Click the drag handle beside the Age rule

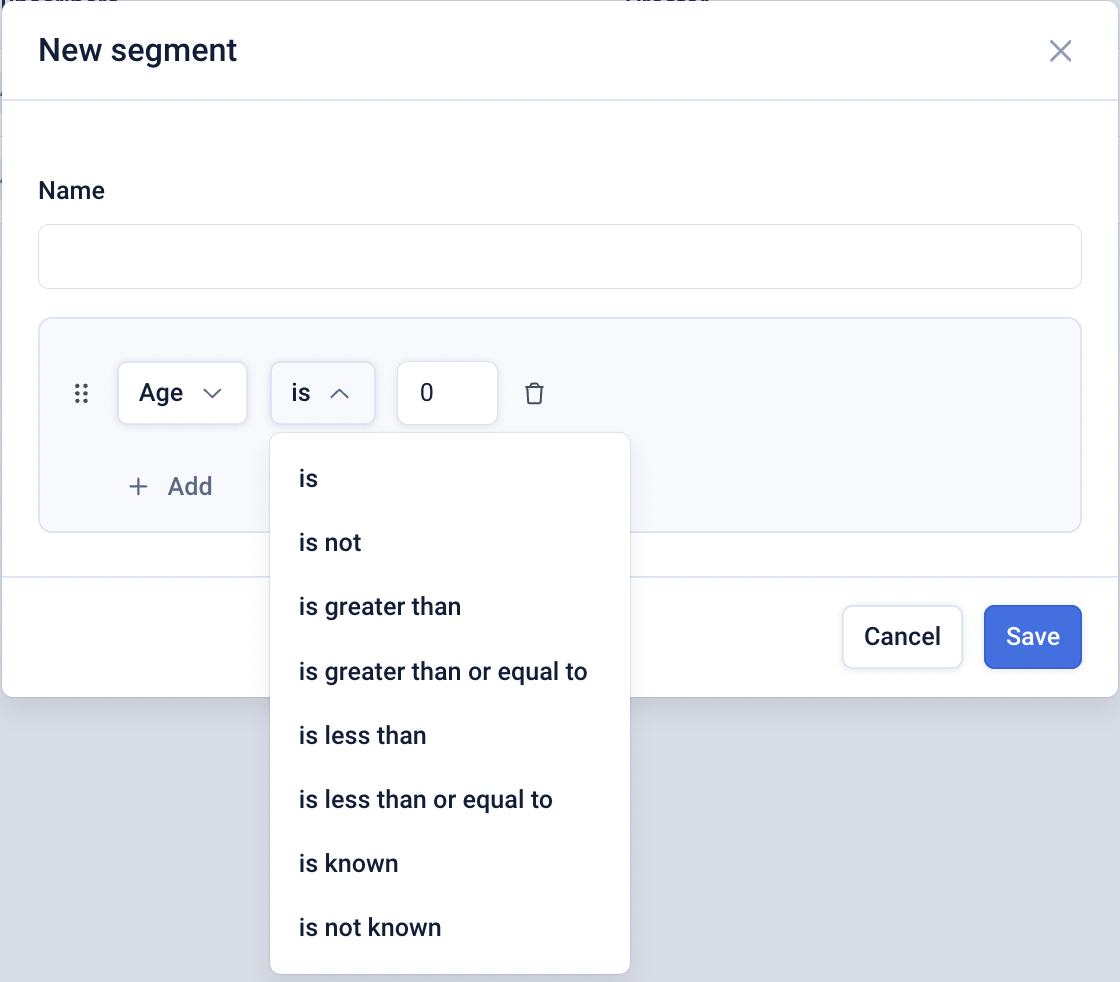(82, 394)
